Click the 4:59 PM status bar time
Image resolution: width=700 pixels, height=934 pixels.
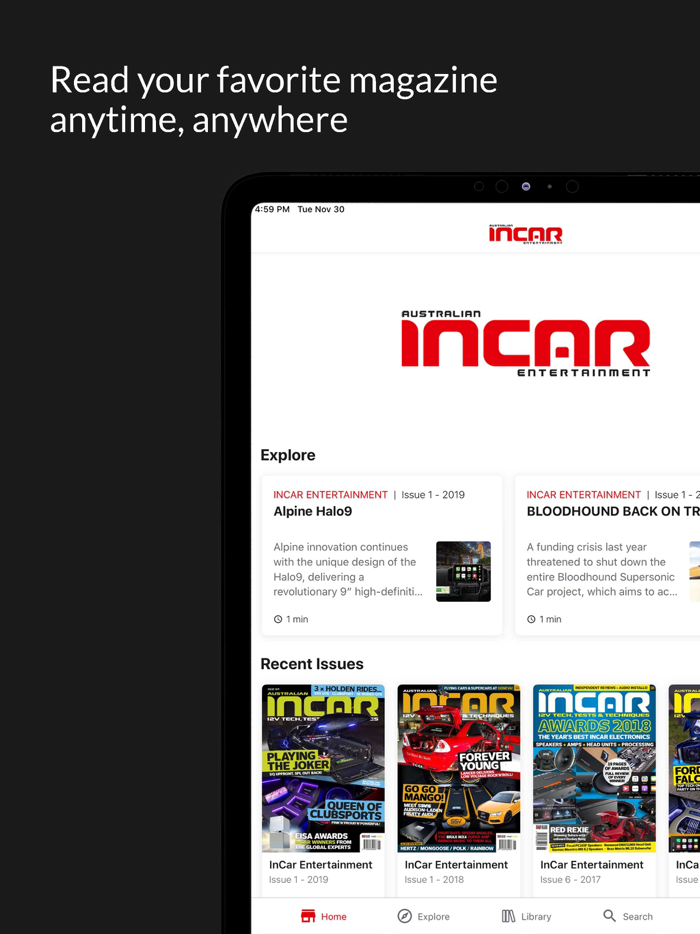(272, 209)
